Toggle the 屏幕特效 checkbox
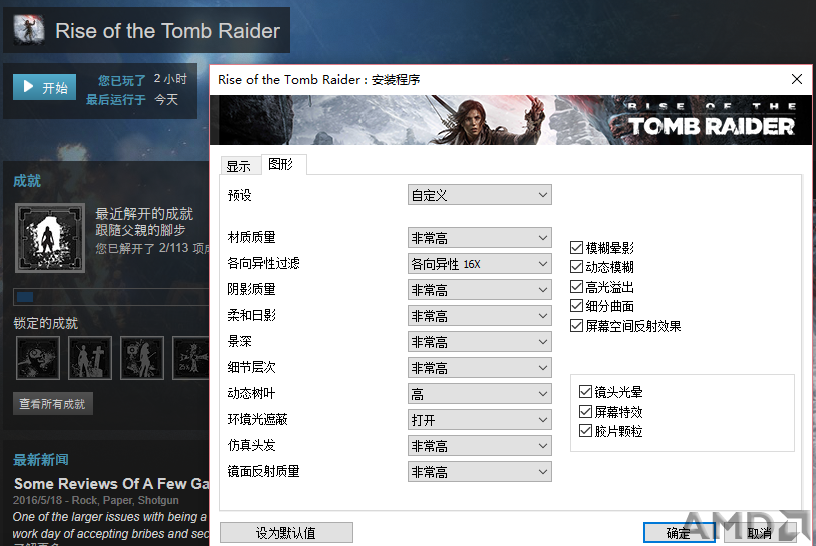The width and height of the screenshot is (816, 546). 585,412
